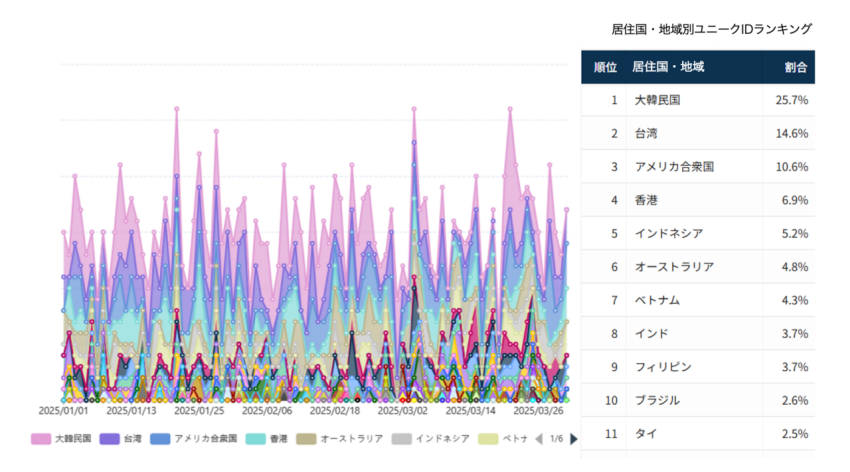Click the 25.7% percentage value

pyautogui.click(x=791, y=100)
